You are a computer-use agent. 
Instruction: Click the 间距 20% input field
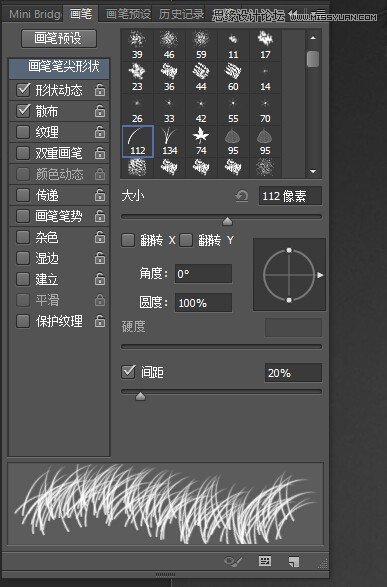[293, 372]
